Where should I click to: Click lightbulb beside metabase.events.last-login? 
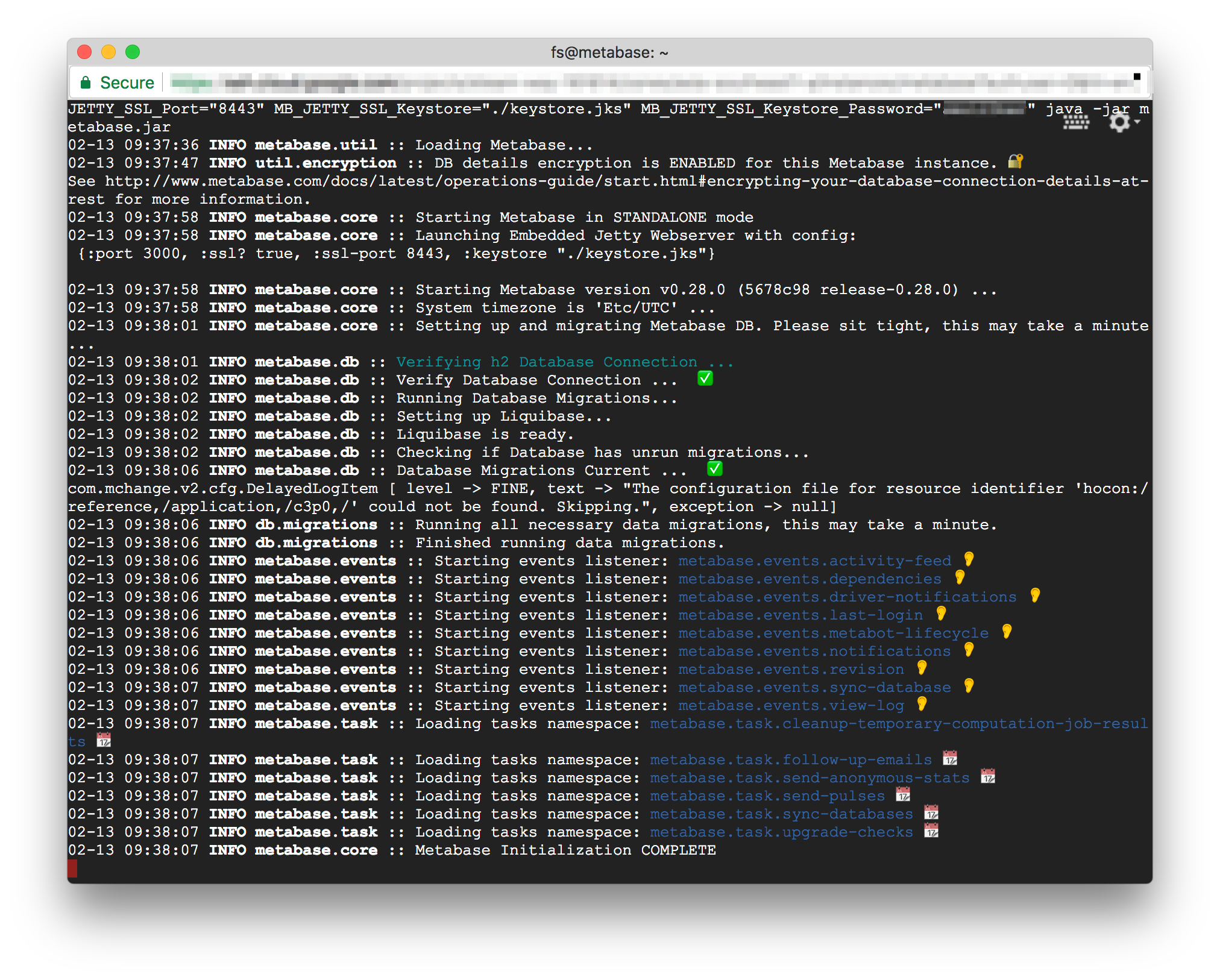[941, 614]
